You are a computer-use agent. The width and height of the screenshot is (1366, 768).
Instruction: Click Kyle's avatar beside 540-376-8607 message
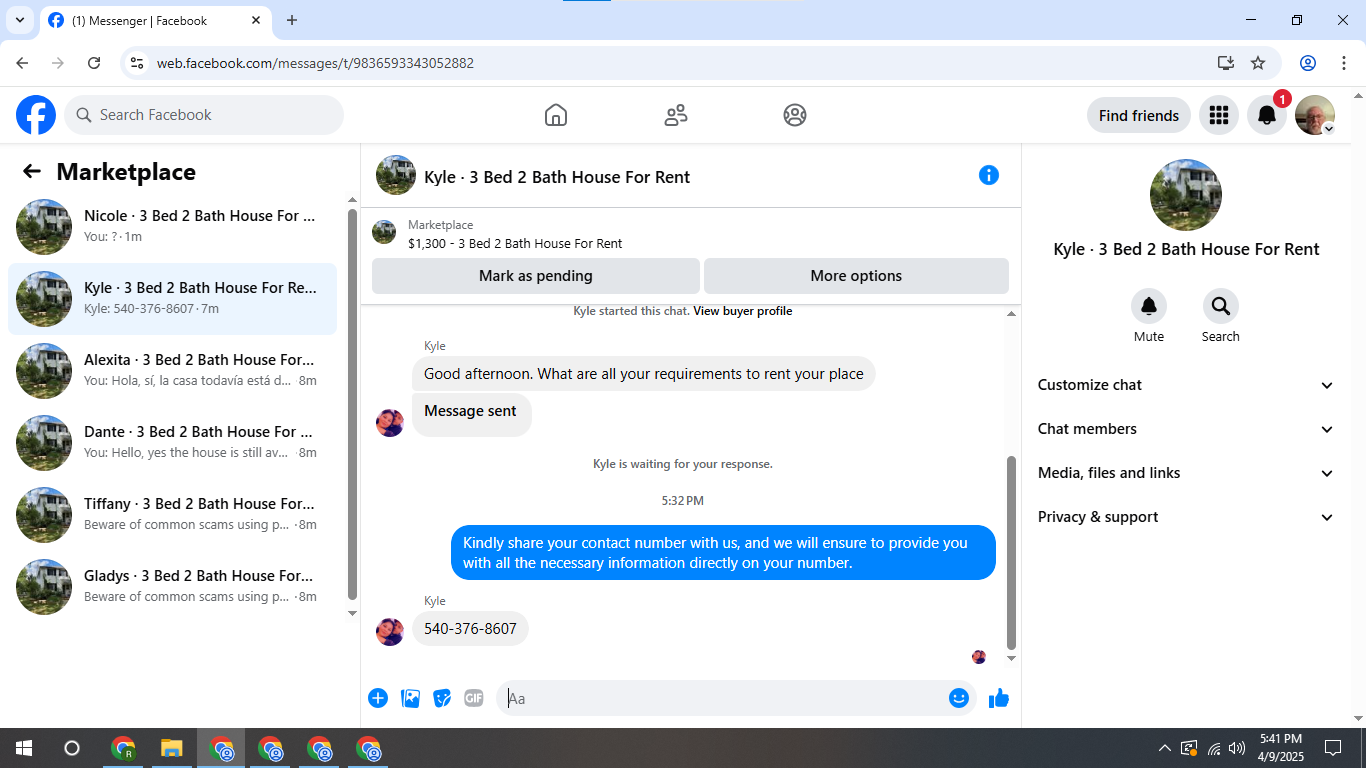[390, 632]
